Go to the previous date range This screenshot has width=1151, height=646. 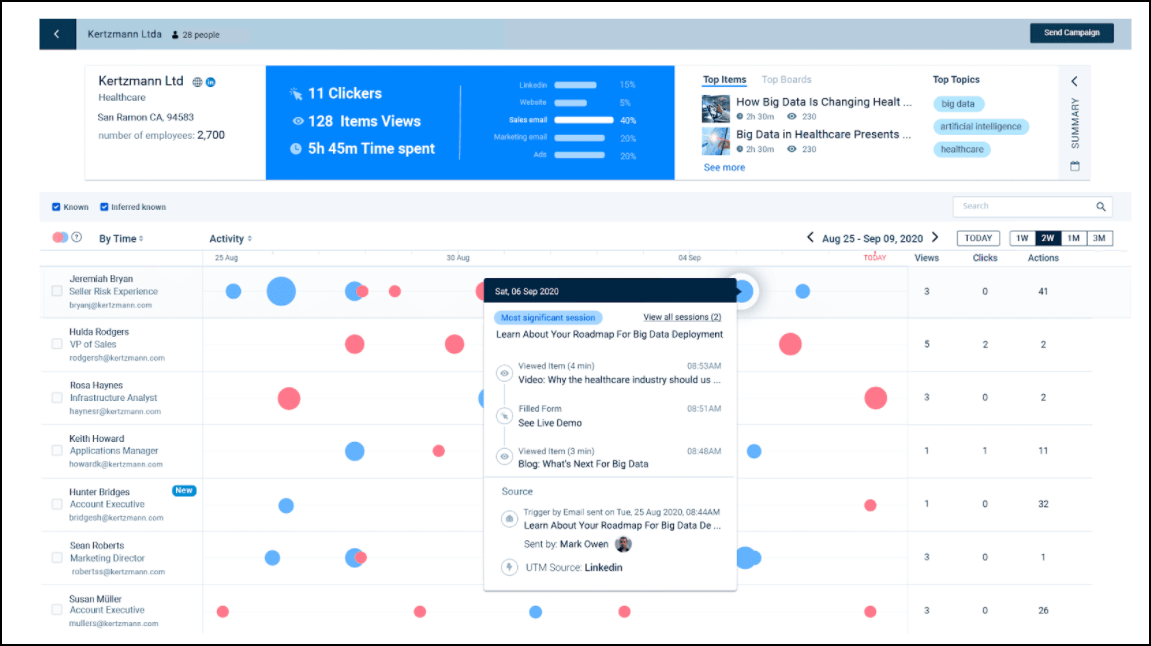(x=811, y=238)
